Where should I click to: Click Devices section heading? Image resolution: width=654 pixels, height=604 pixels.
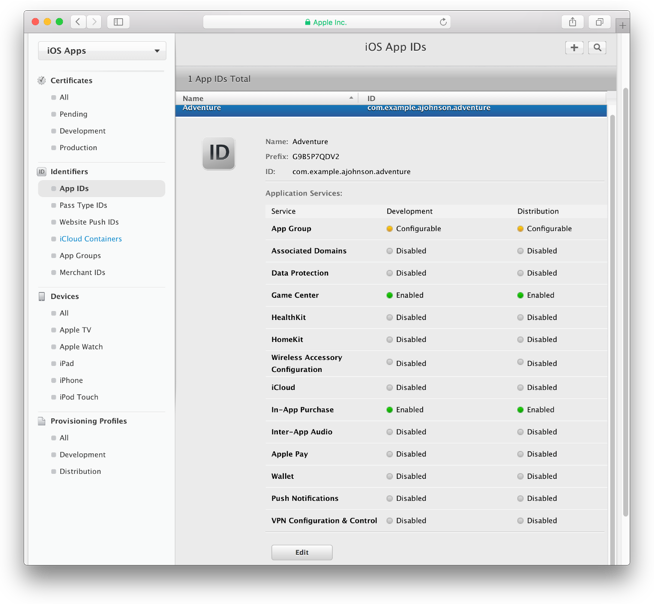tap(65, 296)
